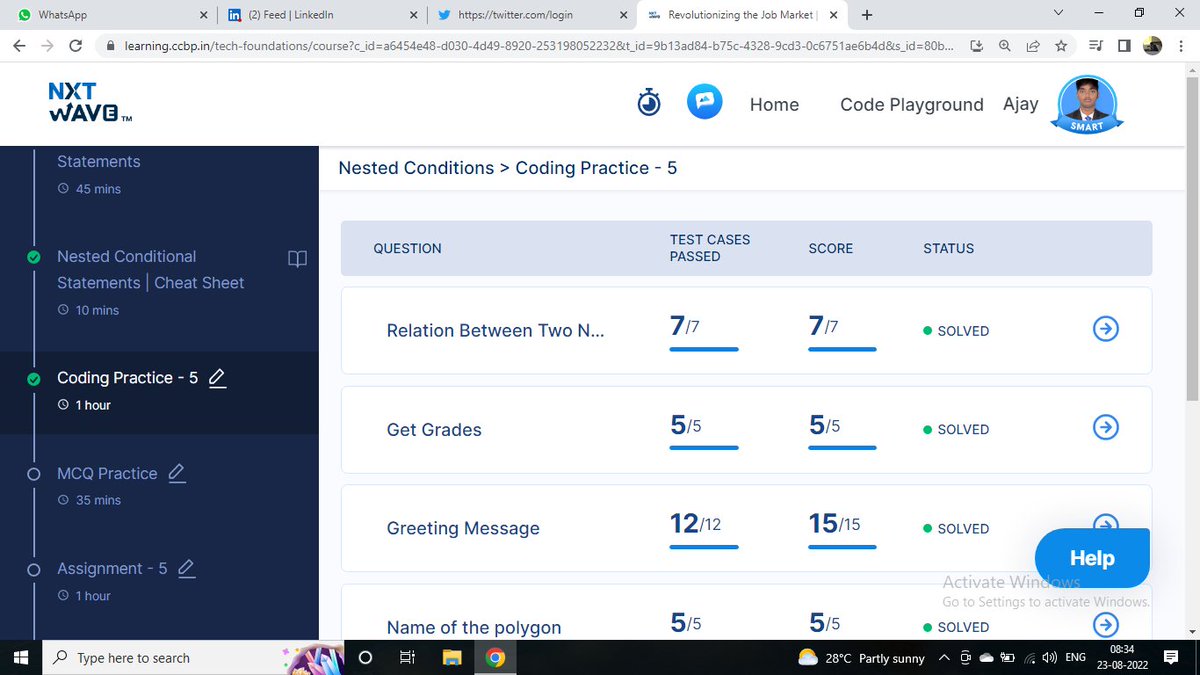Viewport: 1200px width, 675px height.
Task: Click Nested Conditions breadcrumb
Action: click(416, 168)
